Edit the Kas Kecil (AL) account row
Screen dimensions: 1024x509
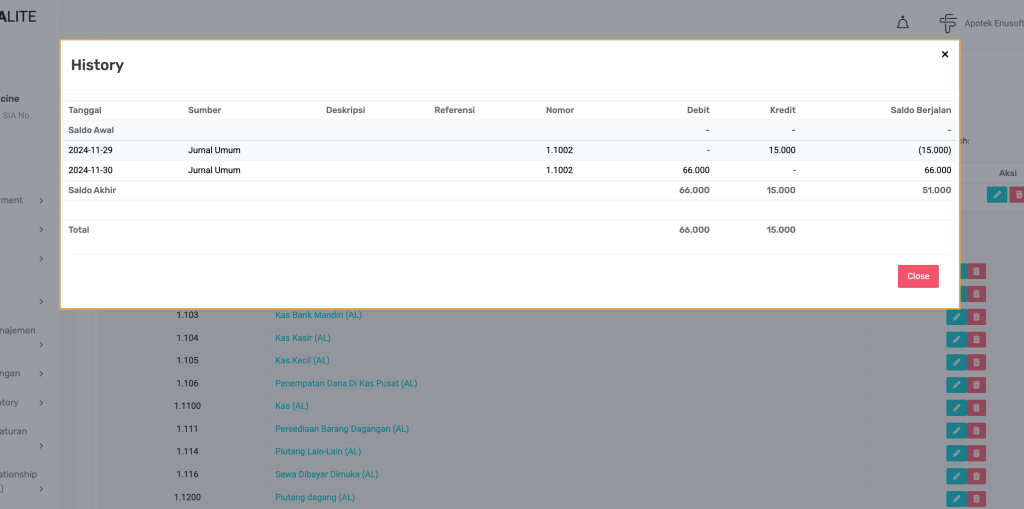click(956, 362)
